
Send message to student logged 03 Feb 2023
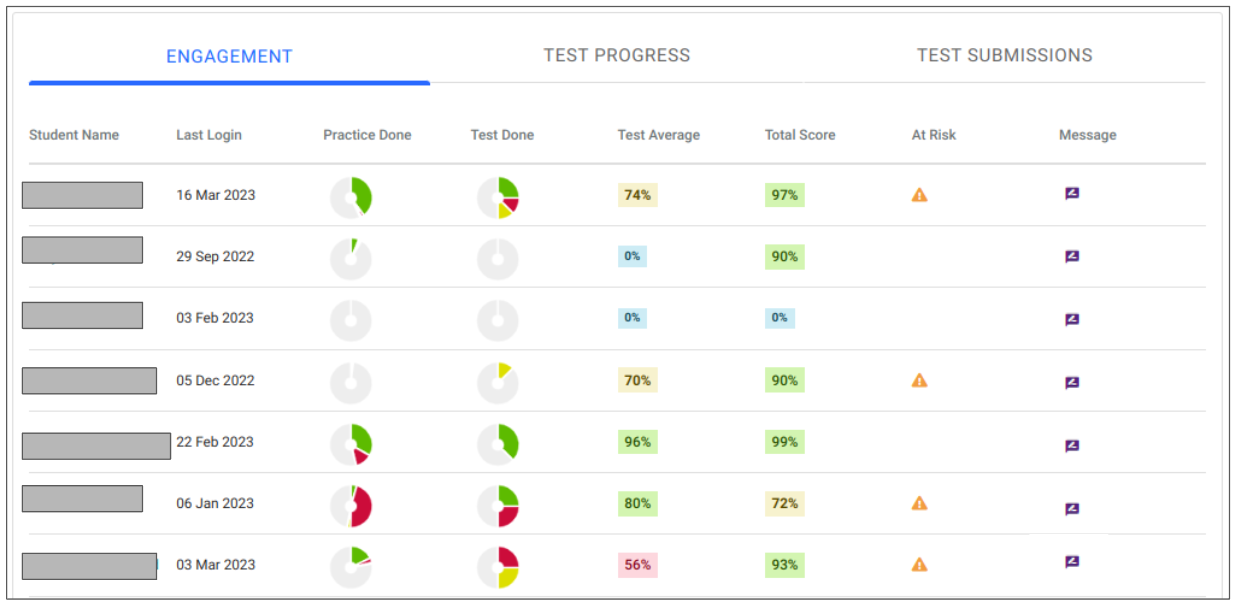point(1072,320)
